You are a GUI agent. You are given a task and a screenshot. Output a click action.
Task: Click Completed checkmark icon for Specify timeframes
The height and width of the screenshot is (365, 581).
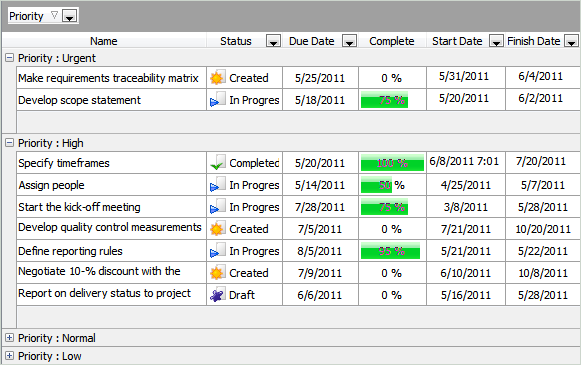[x=217, y=162]
